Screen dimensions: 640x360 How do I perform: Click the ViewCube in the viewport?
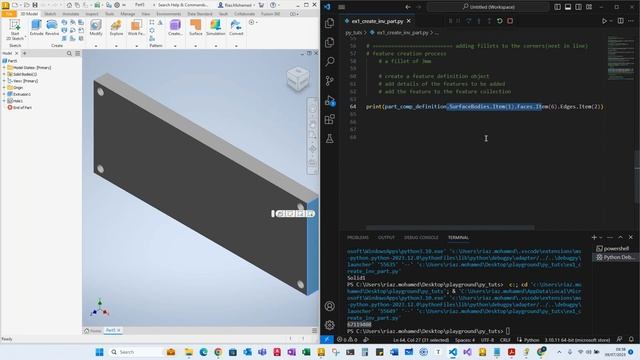298,78
